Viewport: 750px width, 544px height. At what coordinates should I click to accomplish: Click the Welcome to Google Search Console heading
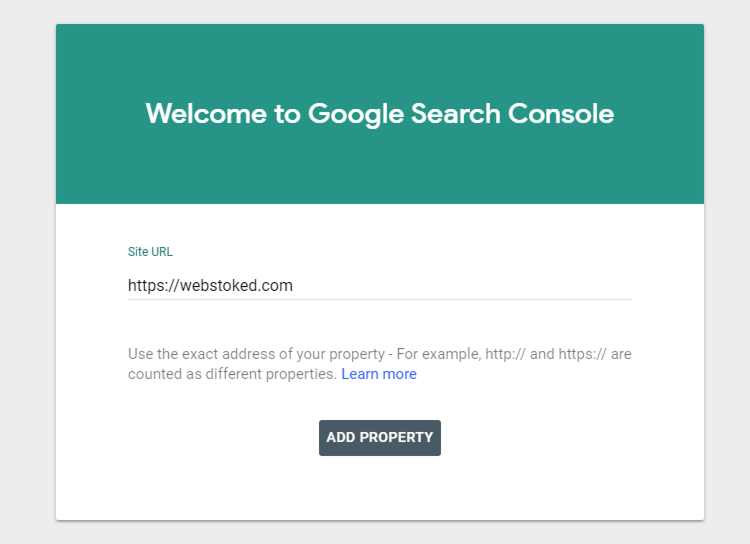pos(380,114)
